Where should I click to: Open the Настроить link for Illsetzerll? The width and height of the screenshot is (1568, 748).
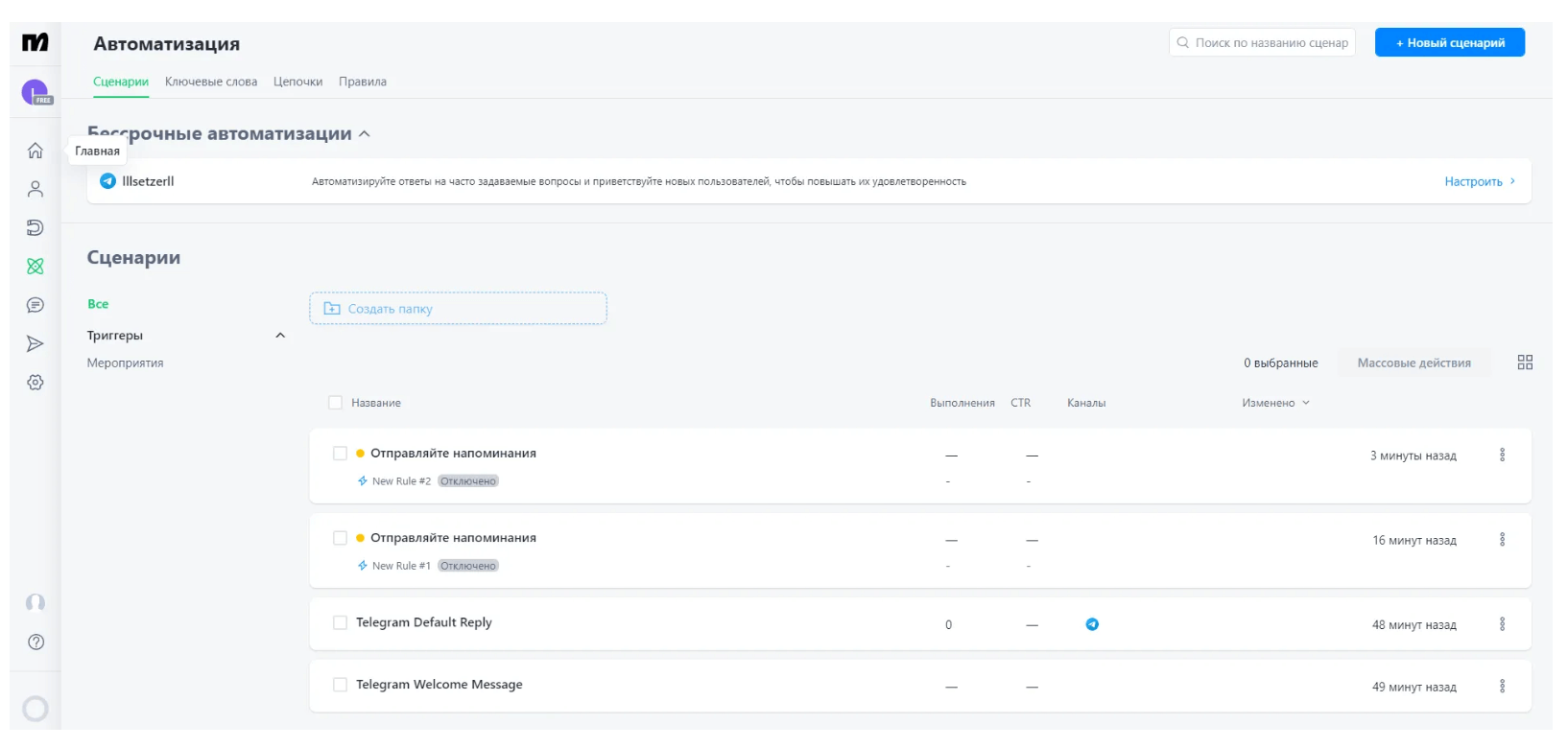point(1480,181)
